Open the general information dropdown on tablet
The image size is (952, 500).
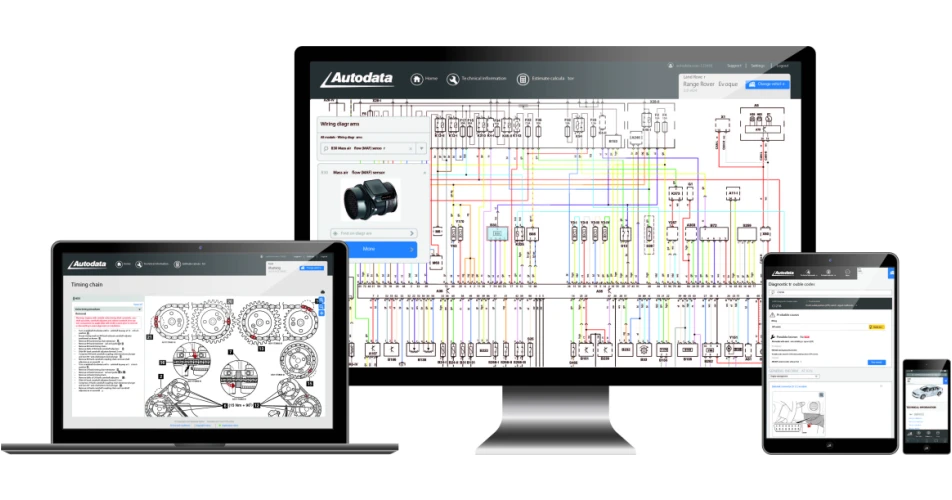[x=794, y=377]
